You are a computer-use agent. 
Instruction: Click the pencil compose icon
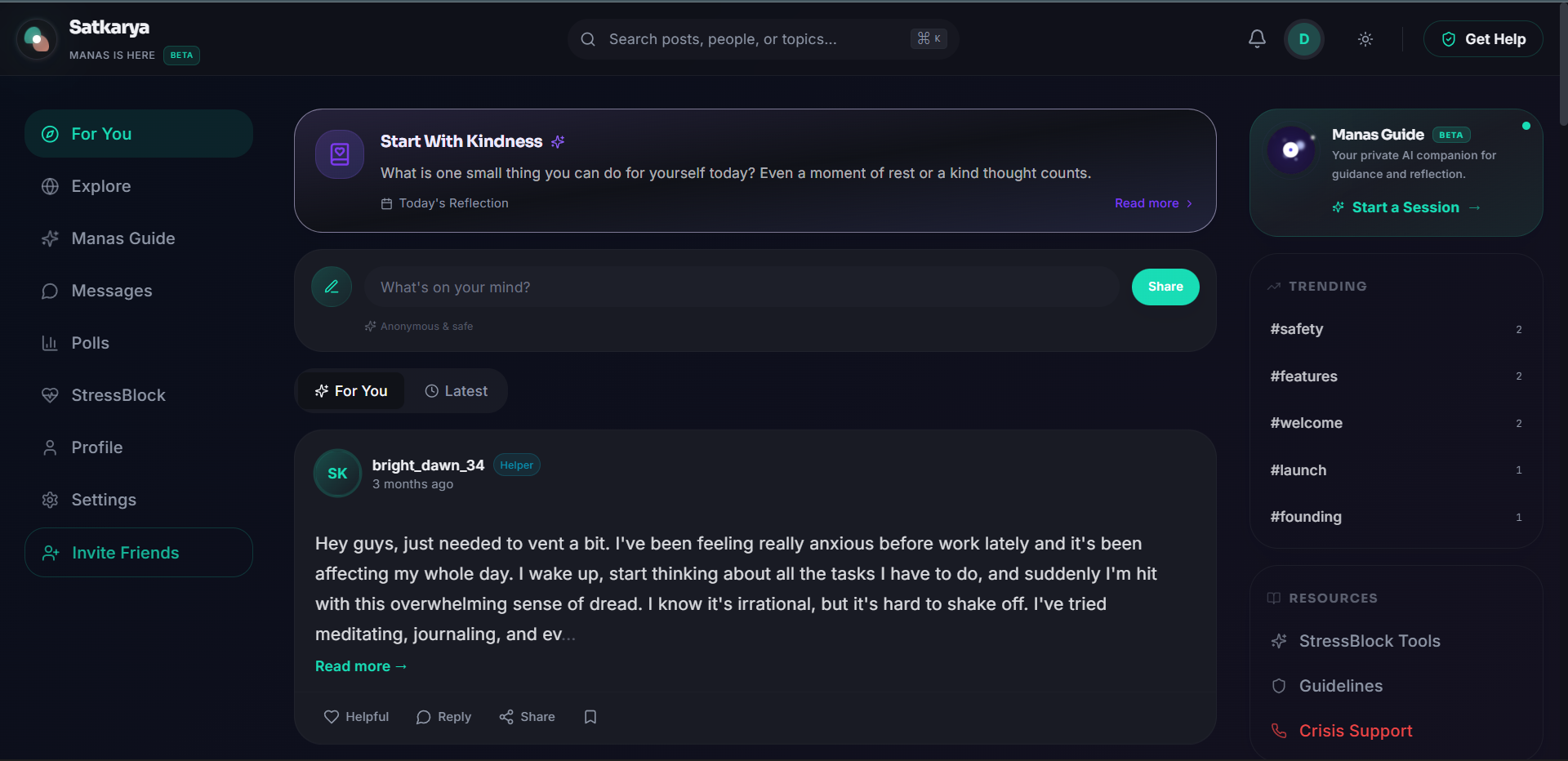coord(332,287)
